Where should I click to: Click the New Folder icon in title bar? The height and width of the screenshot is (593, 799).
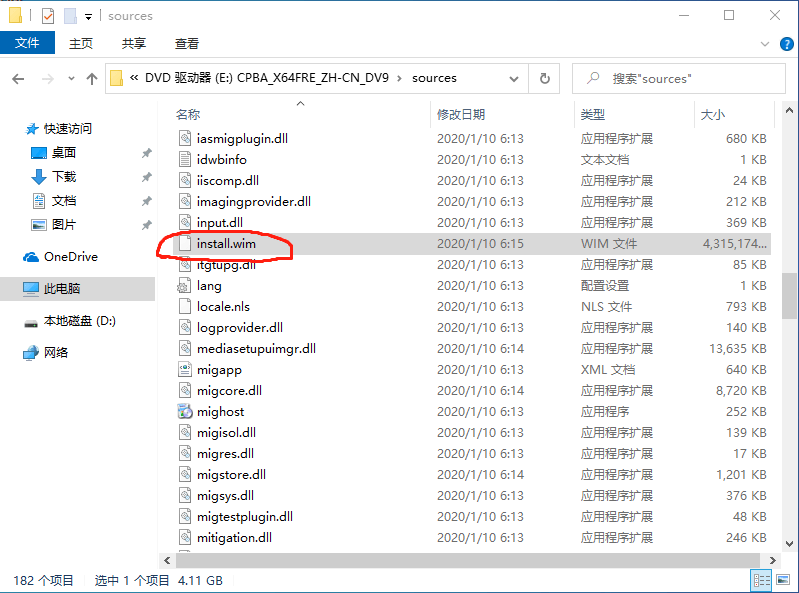point(70,15)
